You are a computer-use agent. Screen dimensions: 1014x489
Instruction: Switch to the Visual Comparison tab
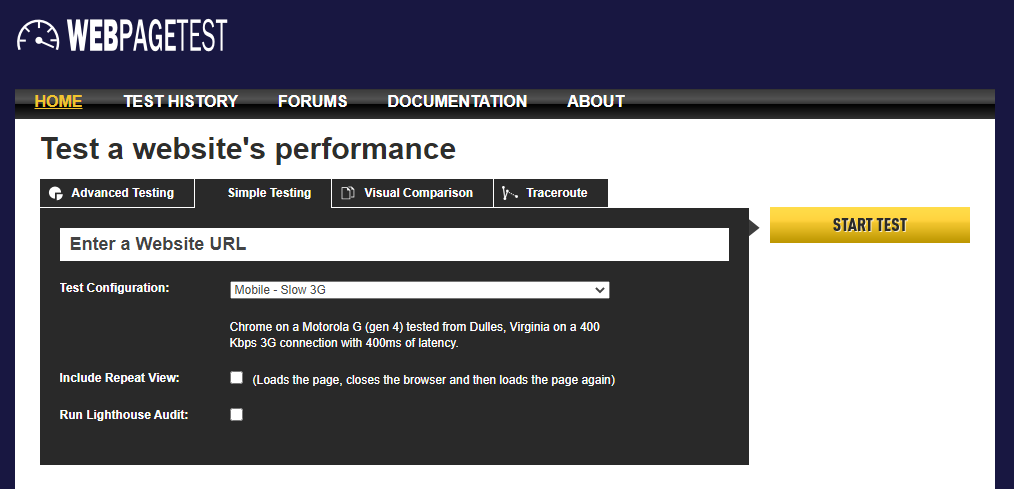(x=418, y=193)
